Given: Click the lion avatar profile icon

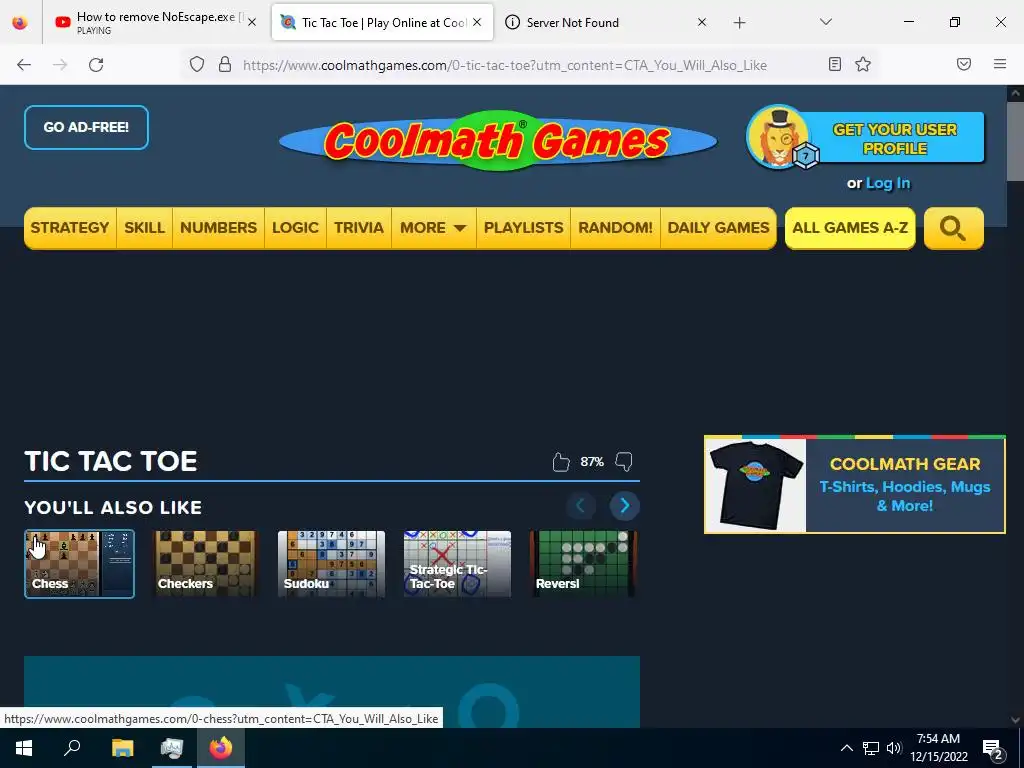Looking at the screenshot, I should 778,138.
